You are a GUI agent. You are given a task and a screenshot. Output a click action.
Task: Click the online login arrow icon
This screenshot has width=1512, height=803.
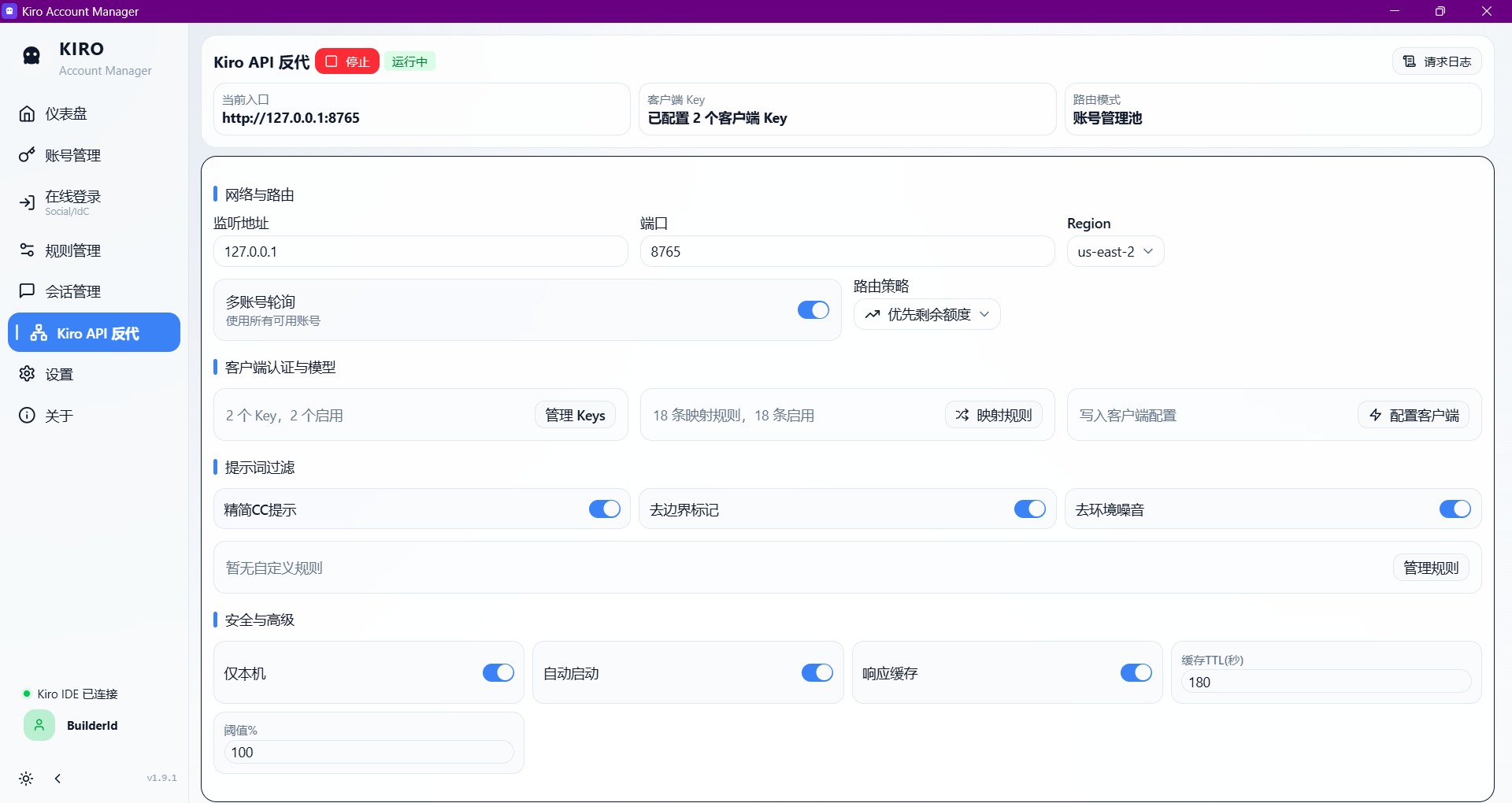(x=27, y=202)
